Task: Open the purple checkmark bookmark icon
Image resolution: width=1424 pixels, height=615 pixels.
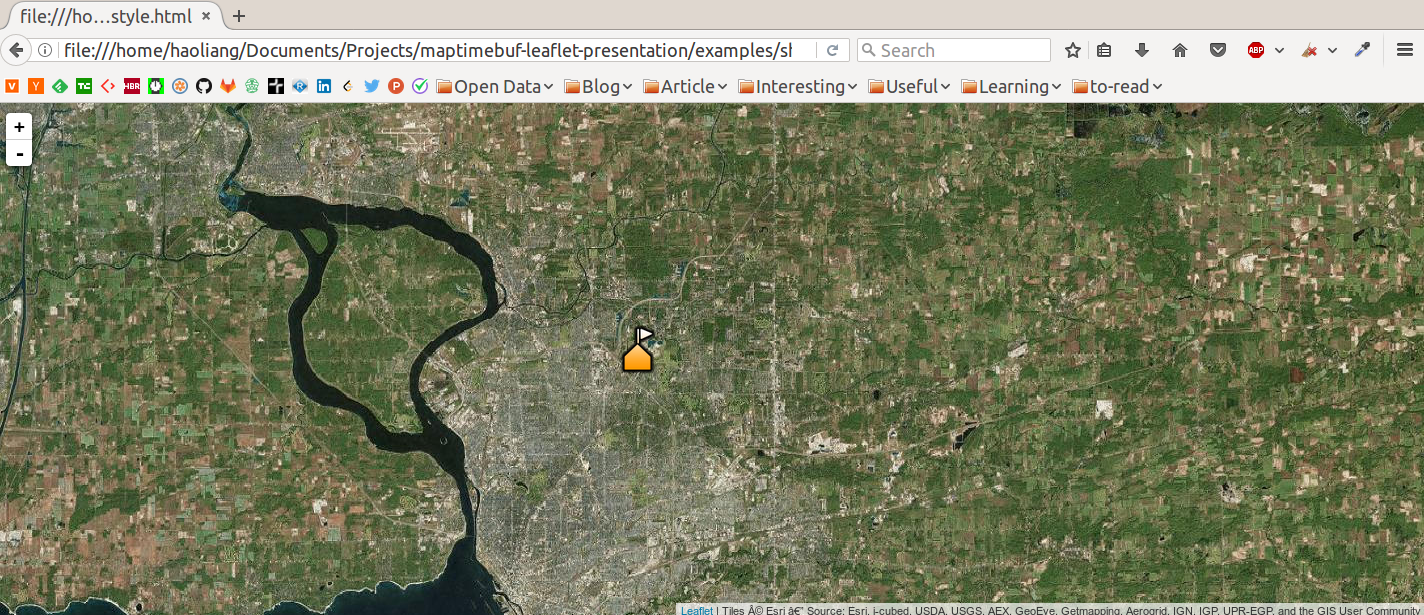Action: click(420, 87)
